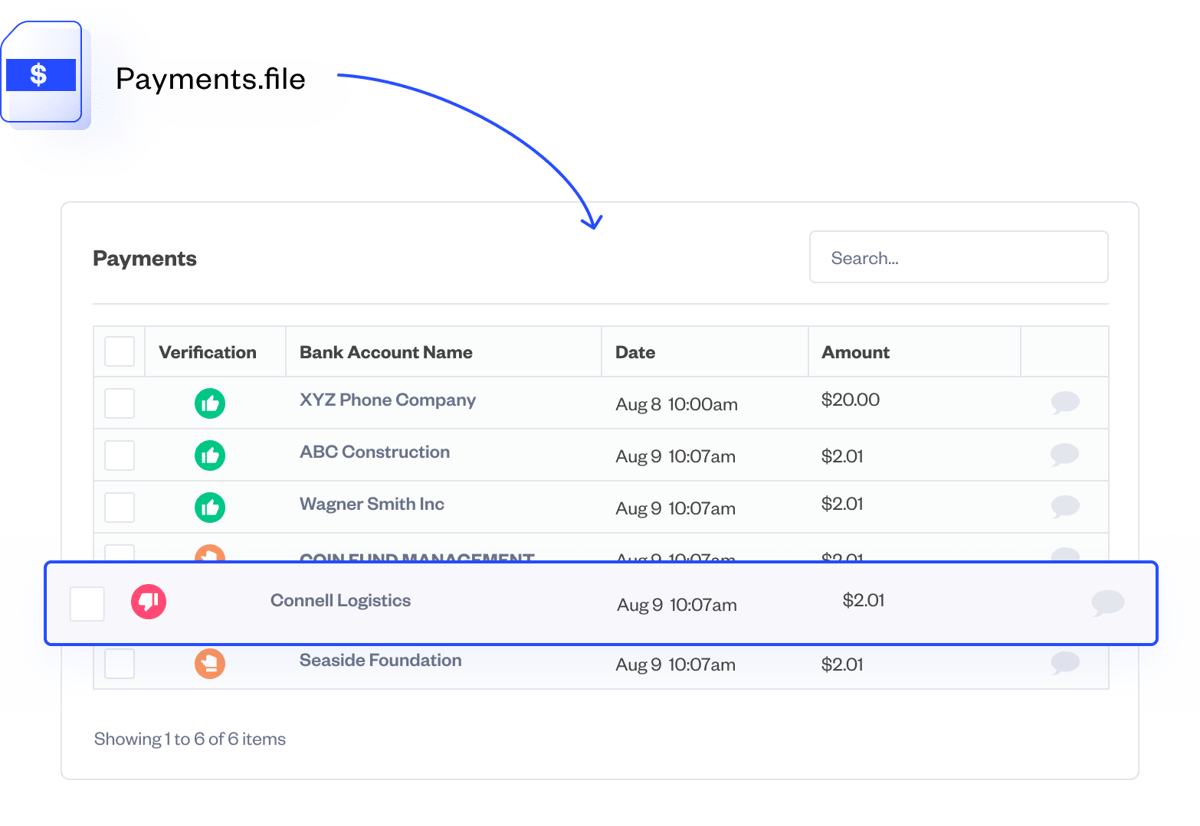Viewport: 1200px width, 826px height.
Task: Approve XYZ Phone Company with thumbs-up icon
Action: tap(210, 403)
